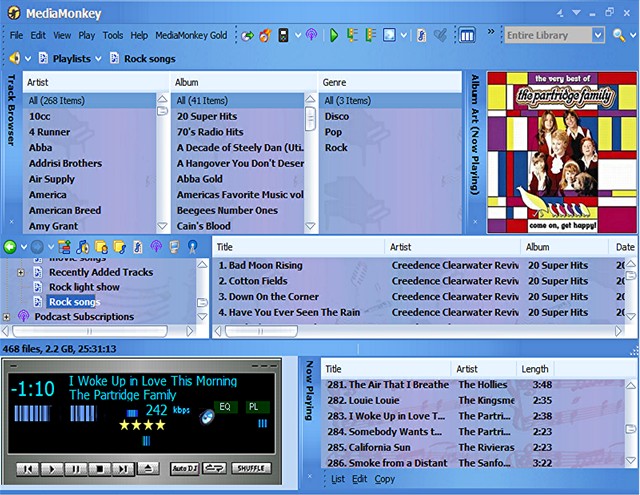This screenshot has width=640, height=495.
Task: Click the green Play arrow in the top toolbar
Action: pos(333,36)
